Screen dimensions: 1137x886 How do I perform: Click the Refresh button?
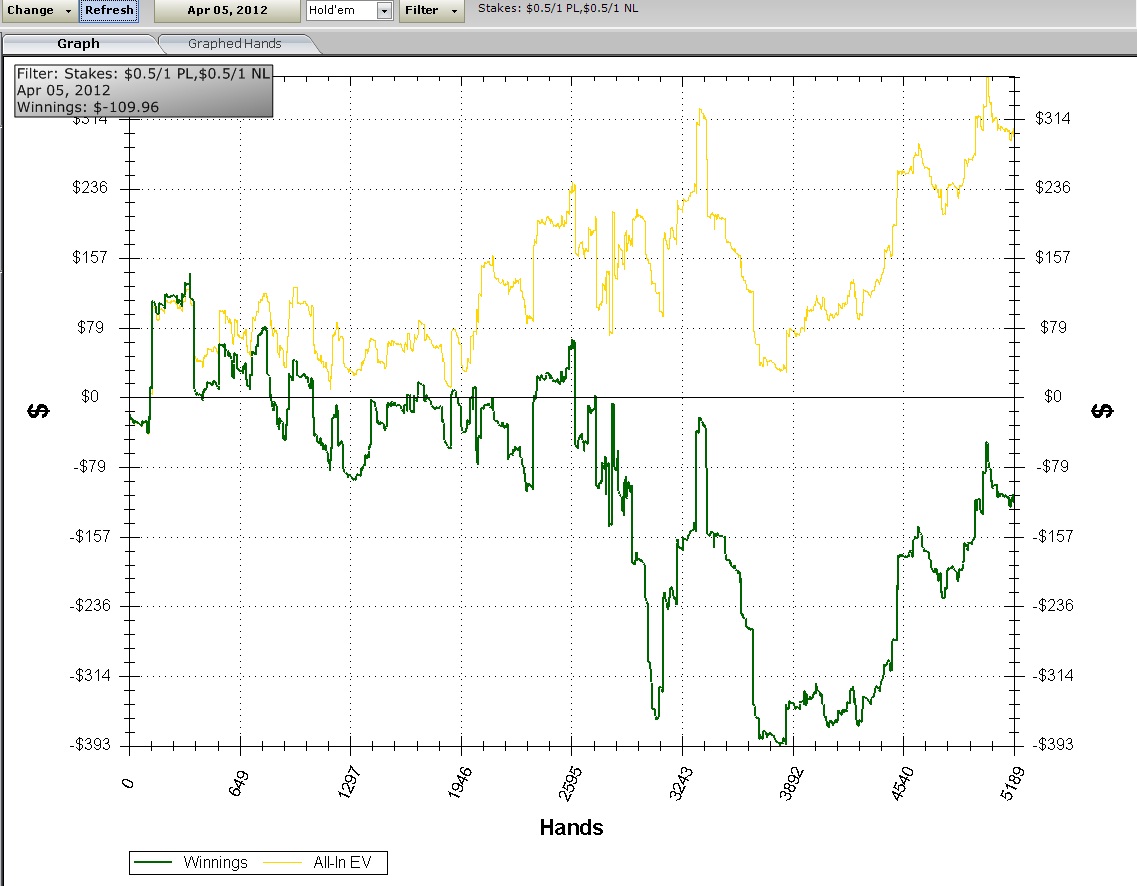tap(108, 11)
